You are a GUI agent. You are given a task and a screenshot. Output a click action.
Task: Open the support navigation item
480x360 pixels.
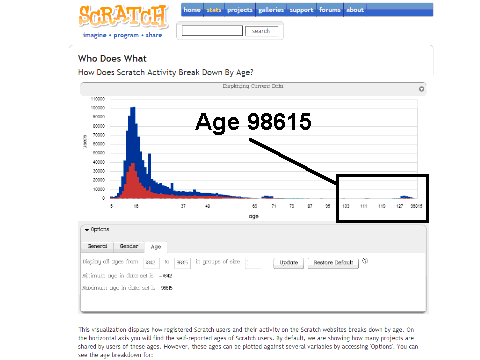[x=301, y=10]
